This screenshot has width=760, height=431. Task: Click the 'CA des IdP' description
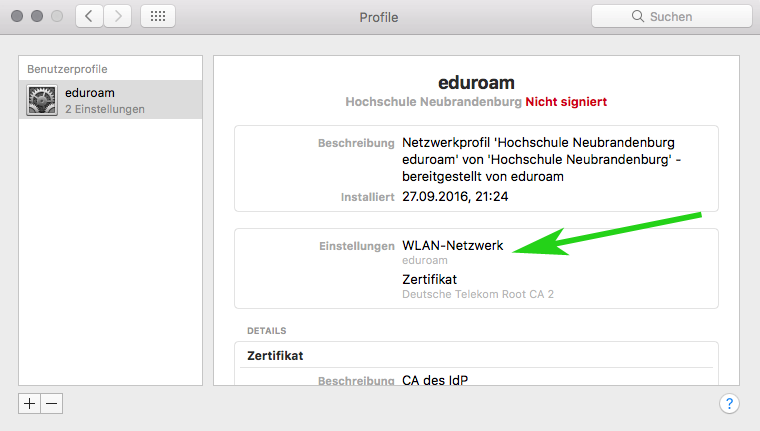coord(435,381)
